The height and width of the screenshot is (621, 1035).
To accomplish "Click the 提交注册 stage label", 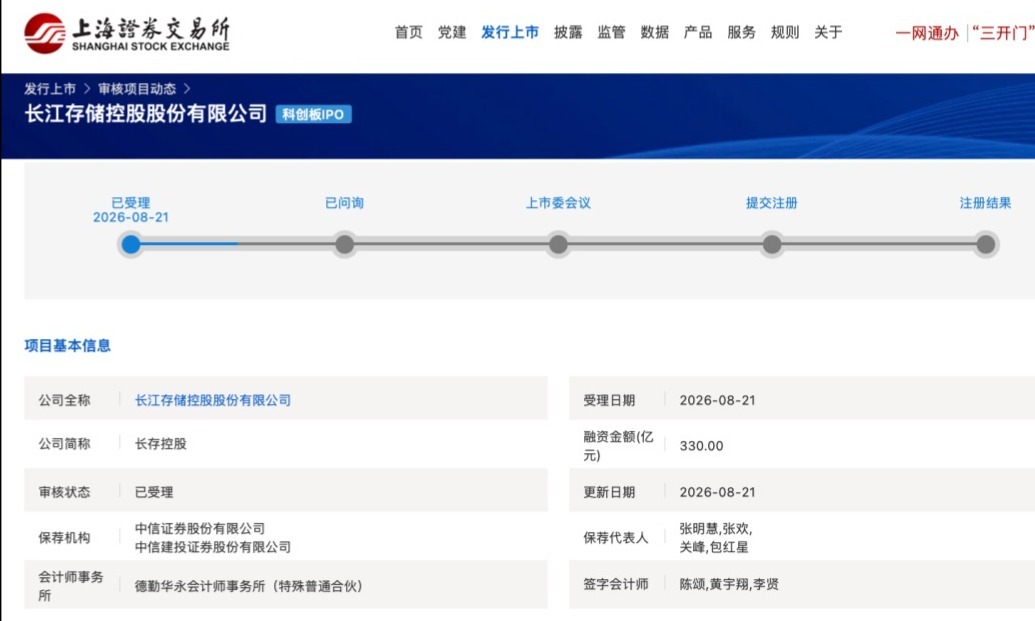I will click(772, 203).
